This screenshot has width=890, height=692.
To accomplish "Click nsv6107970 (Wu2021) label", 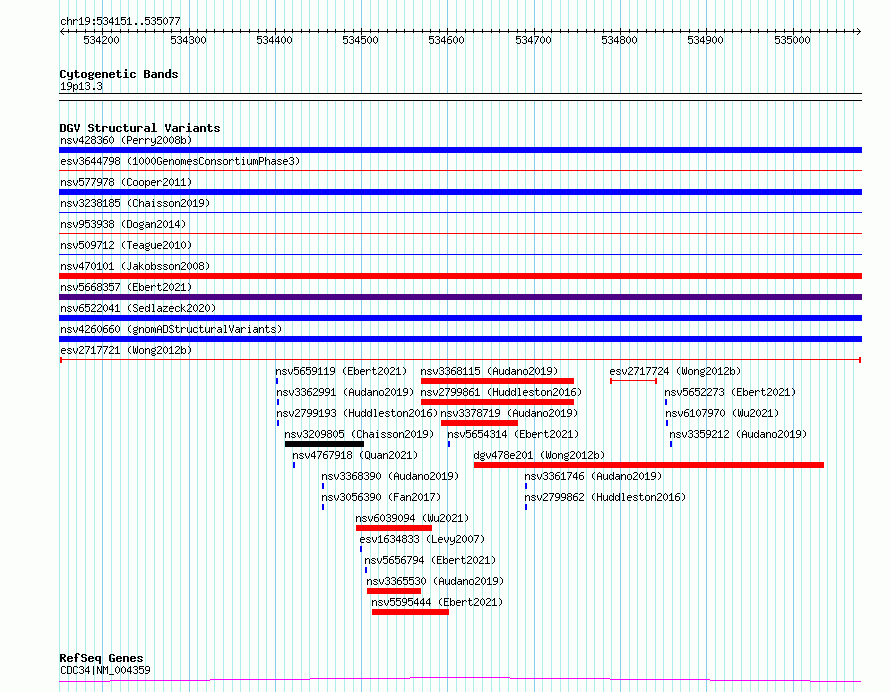I will pos(722,413).
